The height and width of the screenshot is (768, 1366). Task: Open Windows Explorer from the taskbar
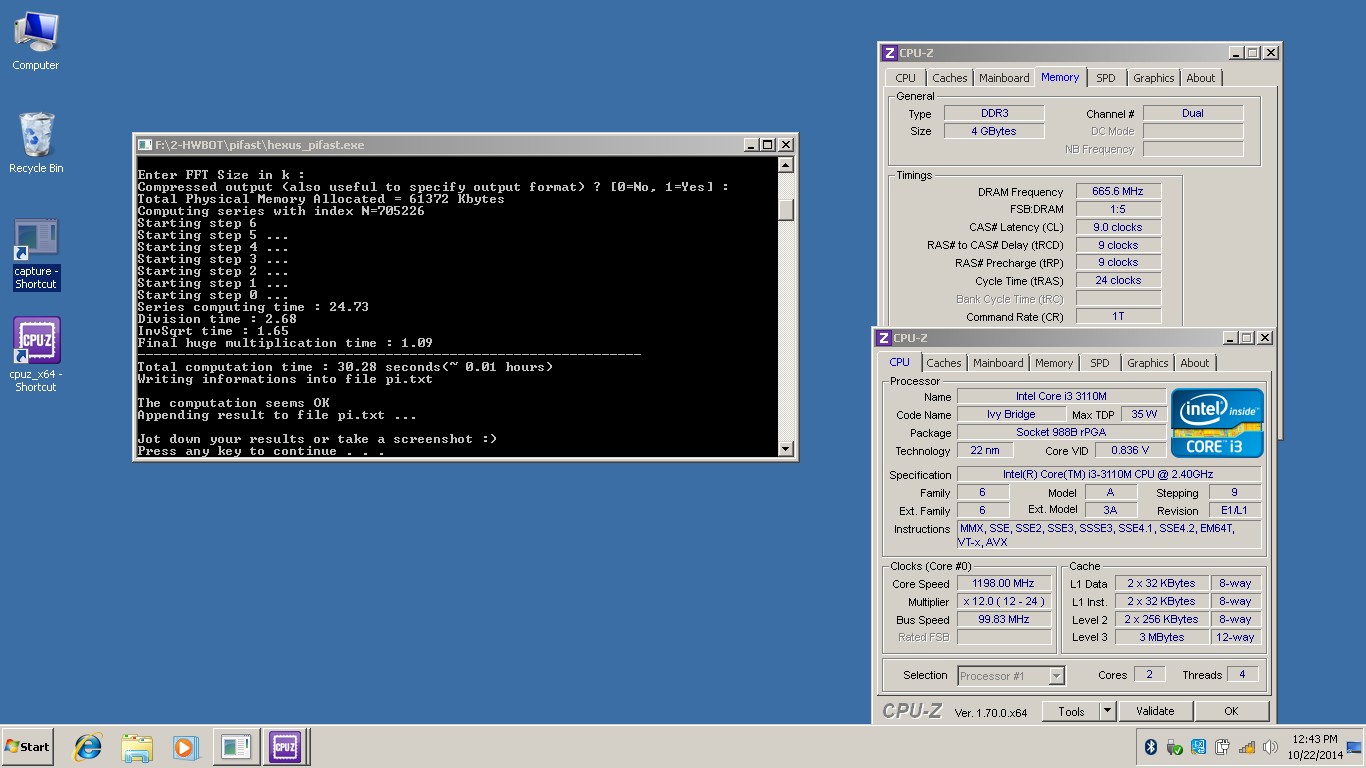[137, 746]
